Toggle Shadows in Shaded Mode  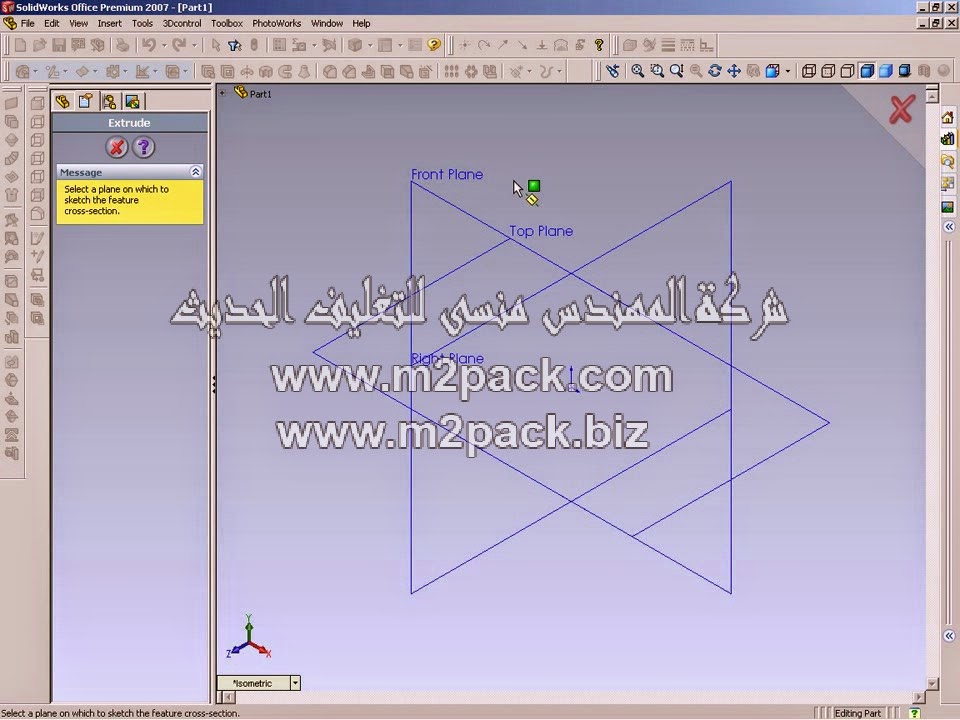click(x=905, y=71)
